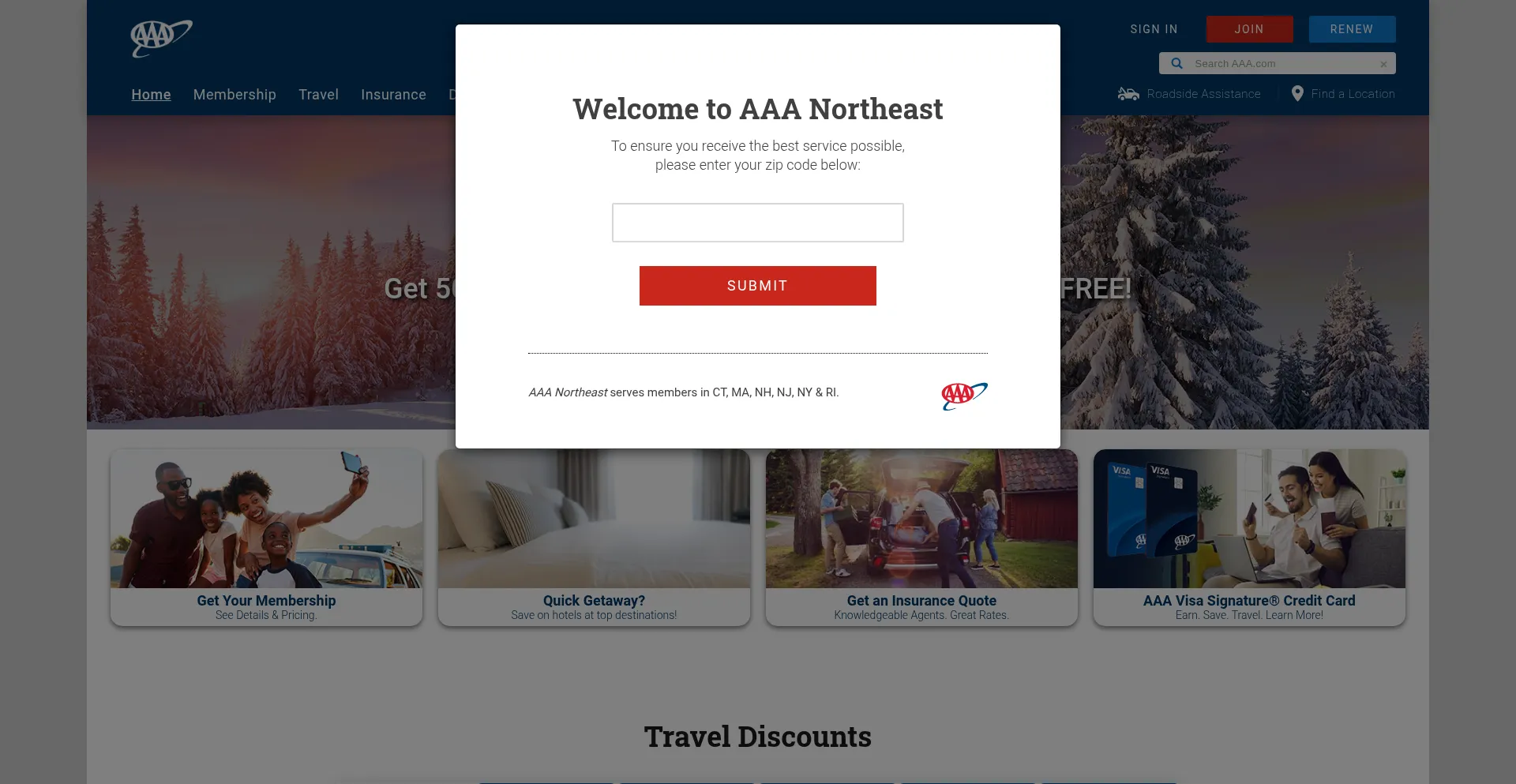Clear the search box with the X icon

(1383, 64)
